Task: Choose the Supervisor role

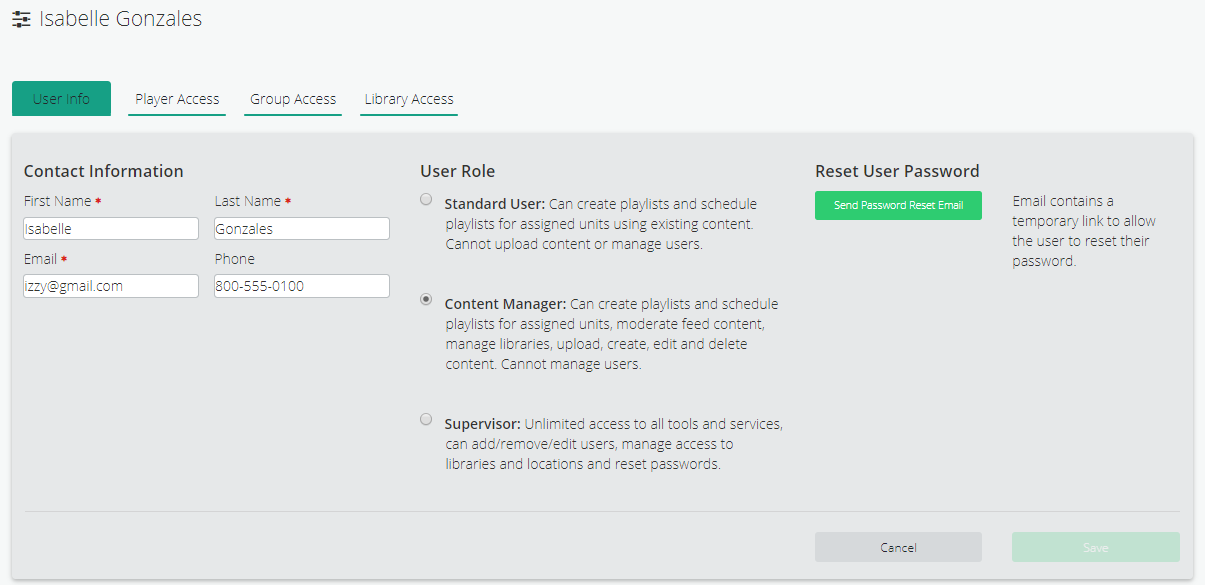Action: 426,419
